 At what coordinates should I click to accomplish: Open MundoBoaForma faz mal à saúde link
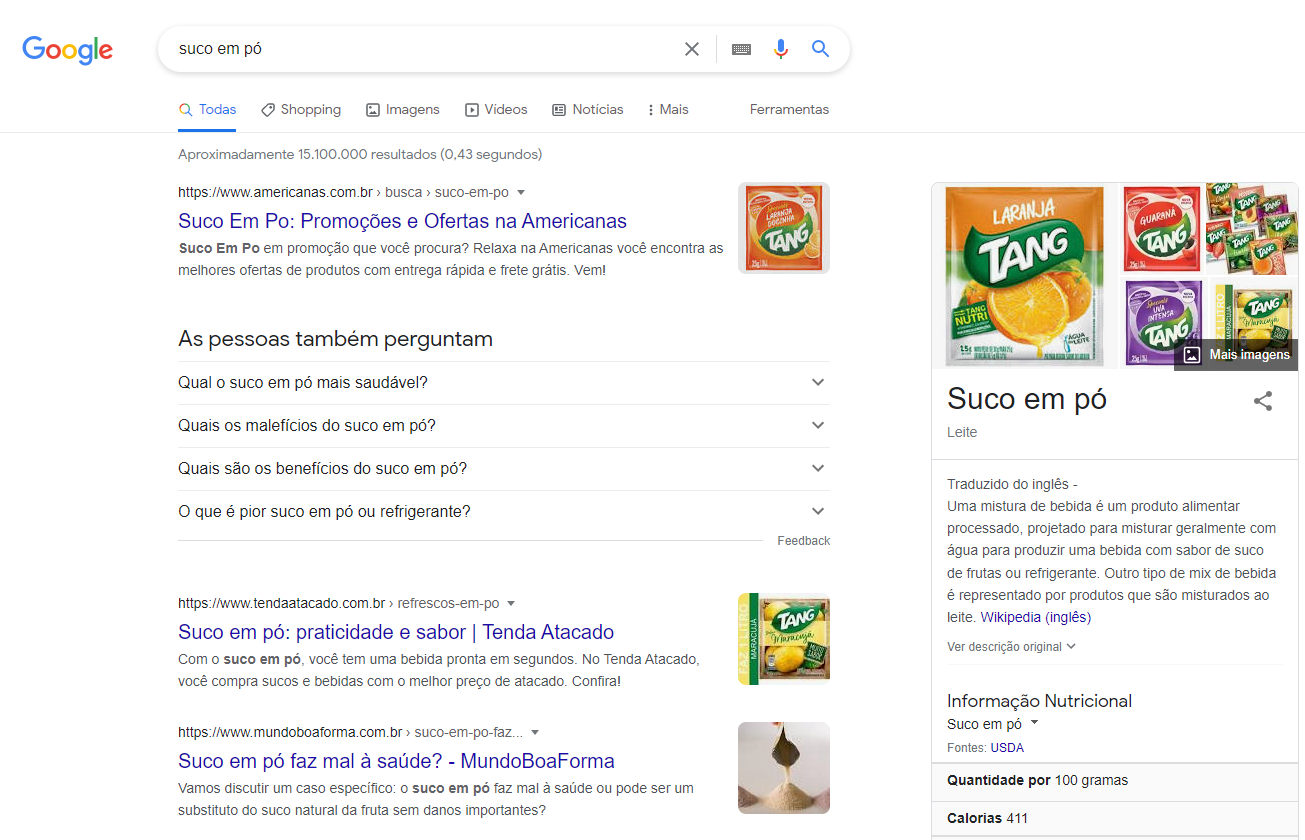tap(396, 761)
